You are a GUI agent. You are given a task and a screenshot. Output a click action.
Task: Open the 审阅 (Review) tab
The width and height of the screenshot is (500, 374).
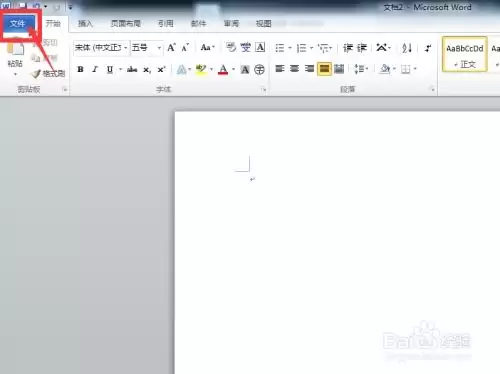(231, 24)
